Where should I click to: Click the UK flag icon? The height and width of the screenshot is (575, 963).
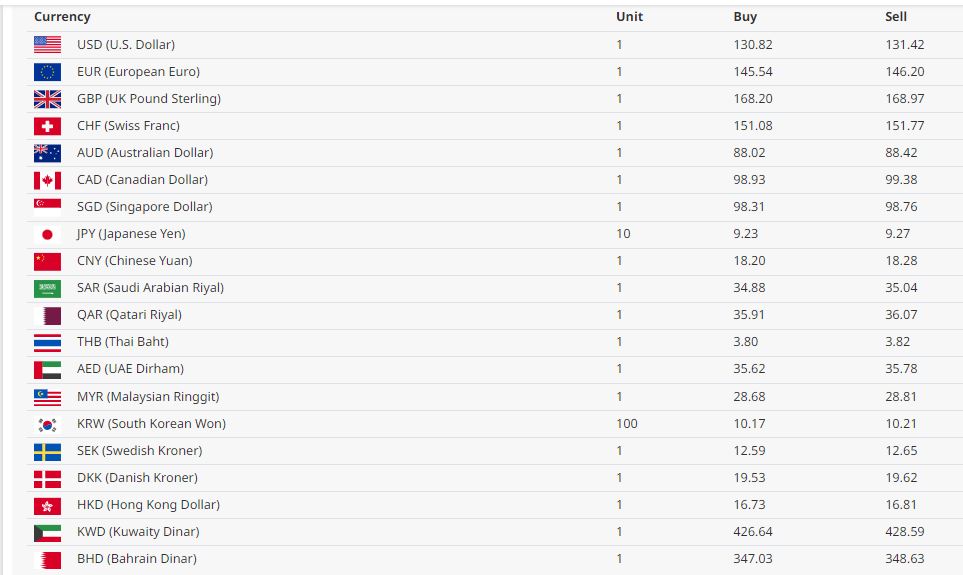[47, 99]
